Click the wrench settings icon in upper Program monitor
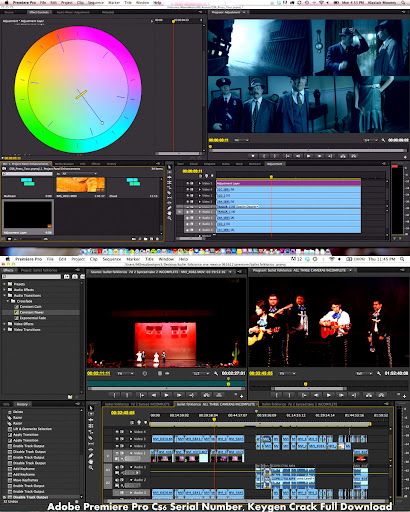The height and width of the screenshot is (512, 410). click(383, 140)
